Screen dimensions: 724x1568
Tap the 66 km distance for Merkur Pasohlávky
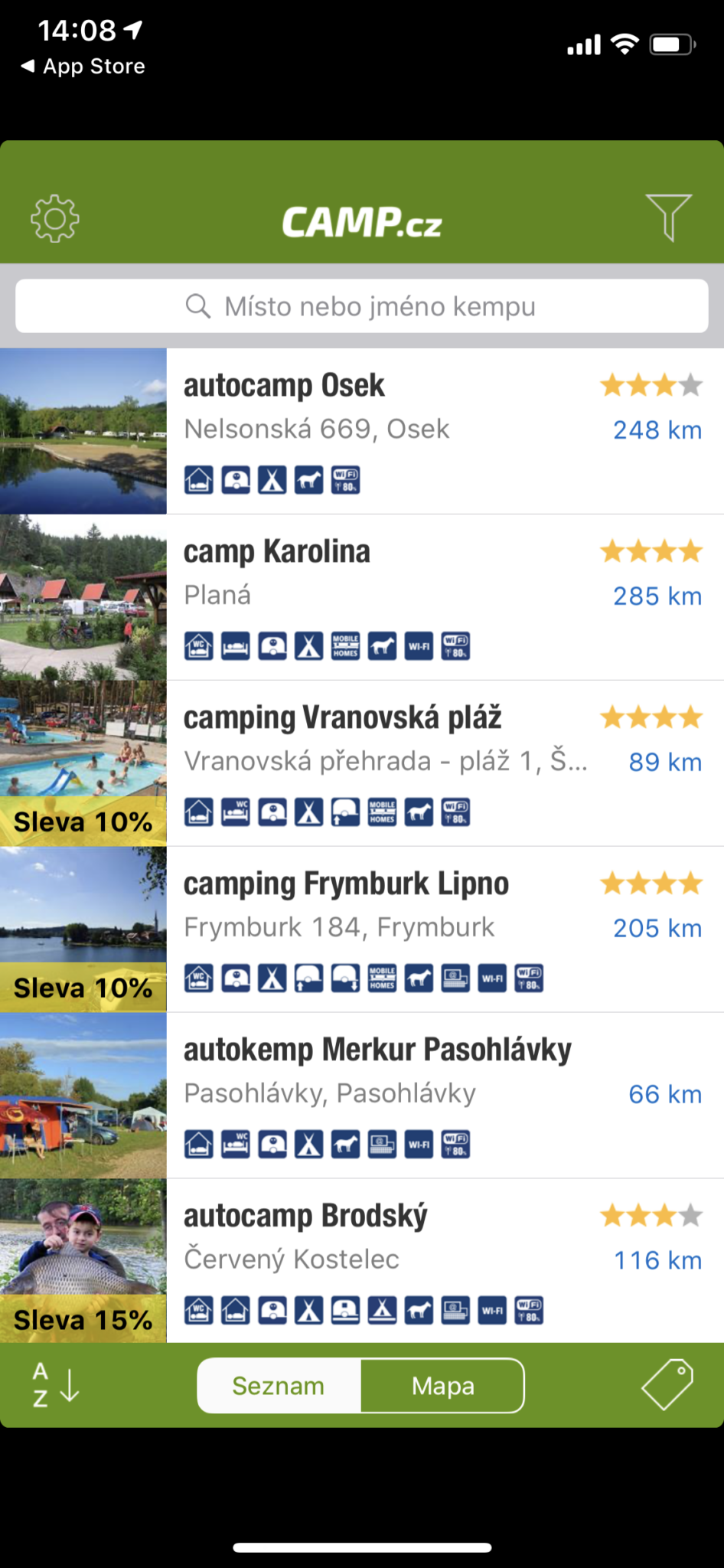(x=664, y=1094)
